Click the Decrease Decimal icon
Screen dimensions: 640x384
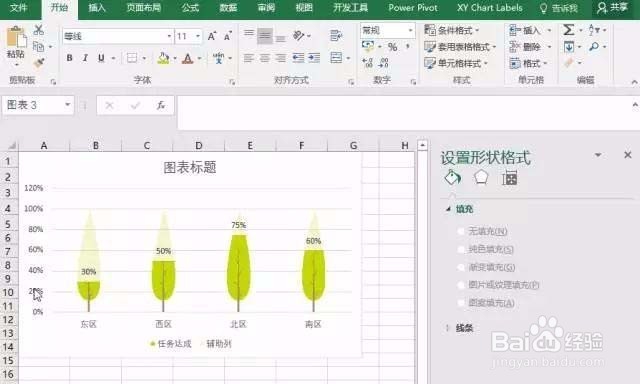pos(384,63)
